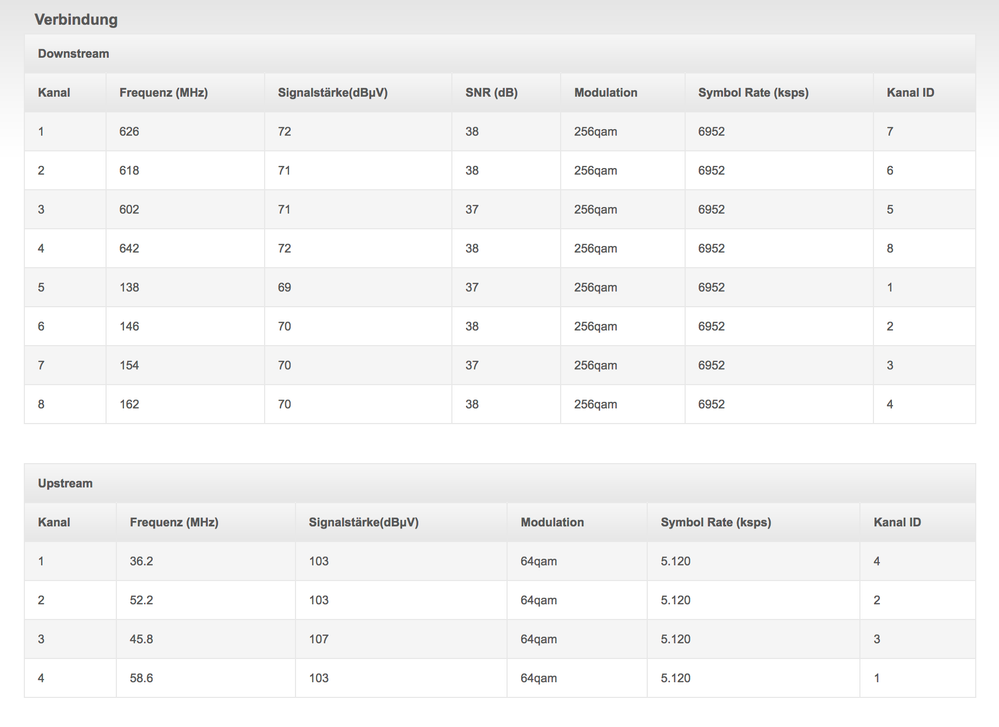Click Kanal ID 8 in 642 MHz row

pos(890,248)
